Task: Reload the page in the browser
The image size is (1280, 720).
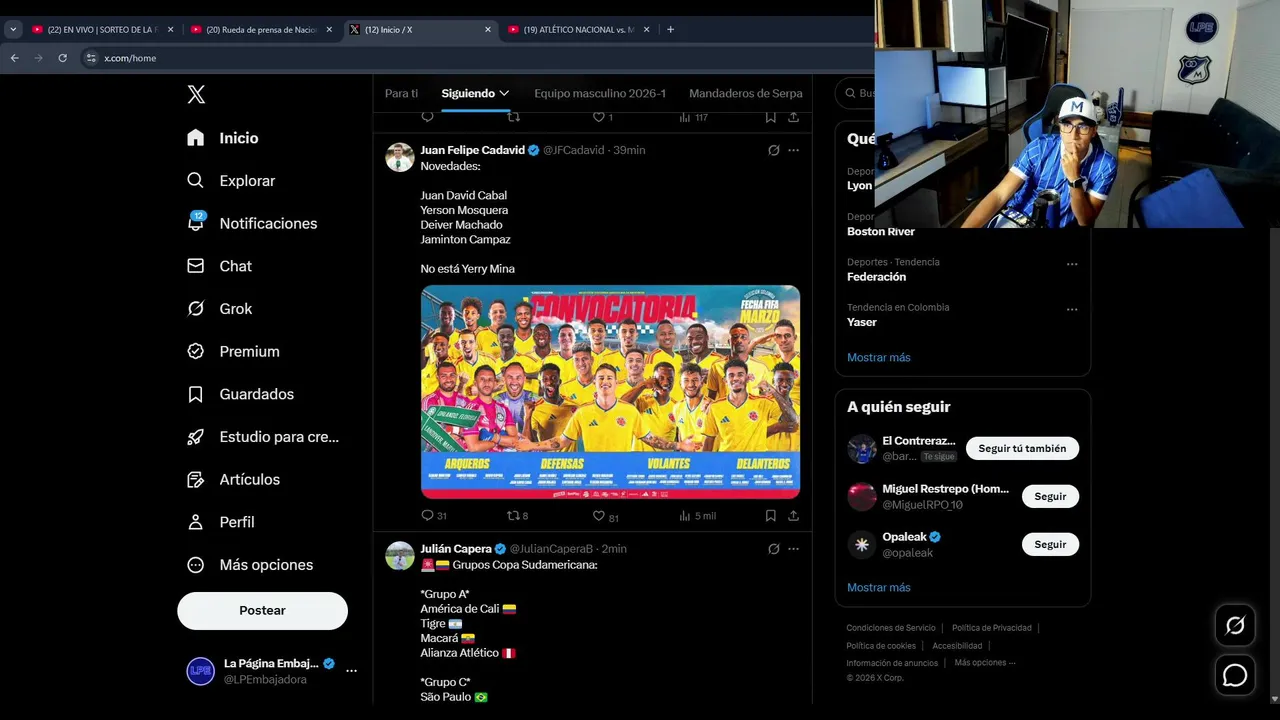Action: pyautogui.click(x=62, y=58)
